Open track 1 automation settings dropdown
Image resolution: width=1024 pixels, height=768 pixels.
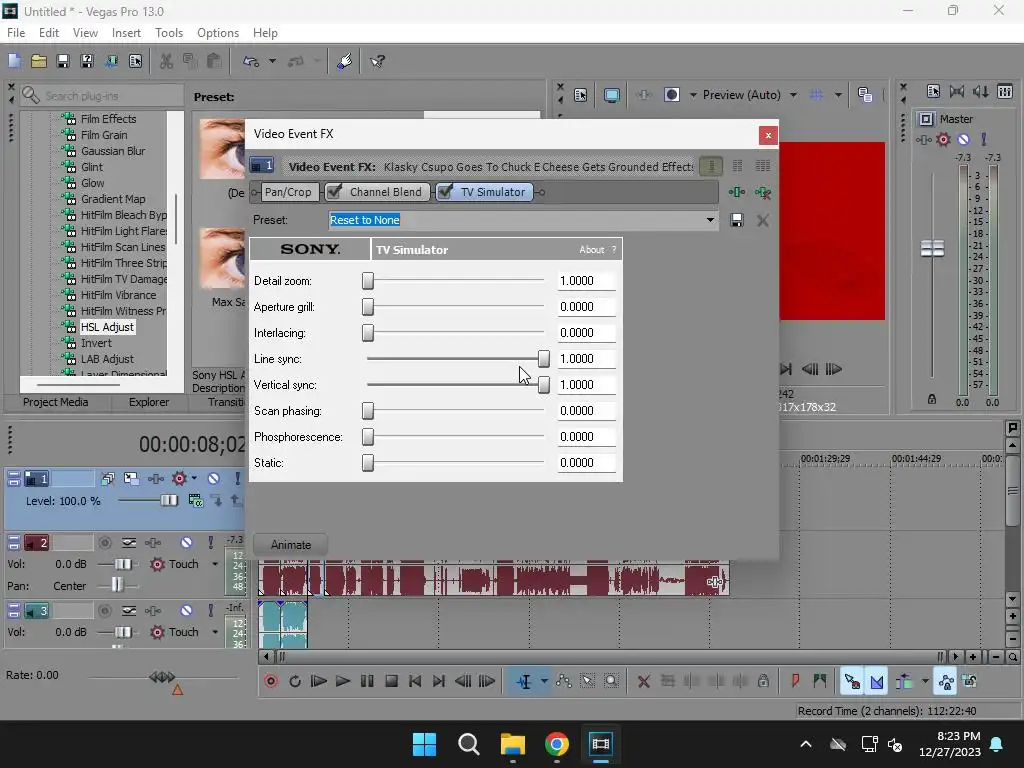194,479
